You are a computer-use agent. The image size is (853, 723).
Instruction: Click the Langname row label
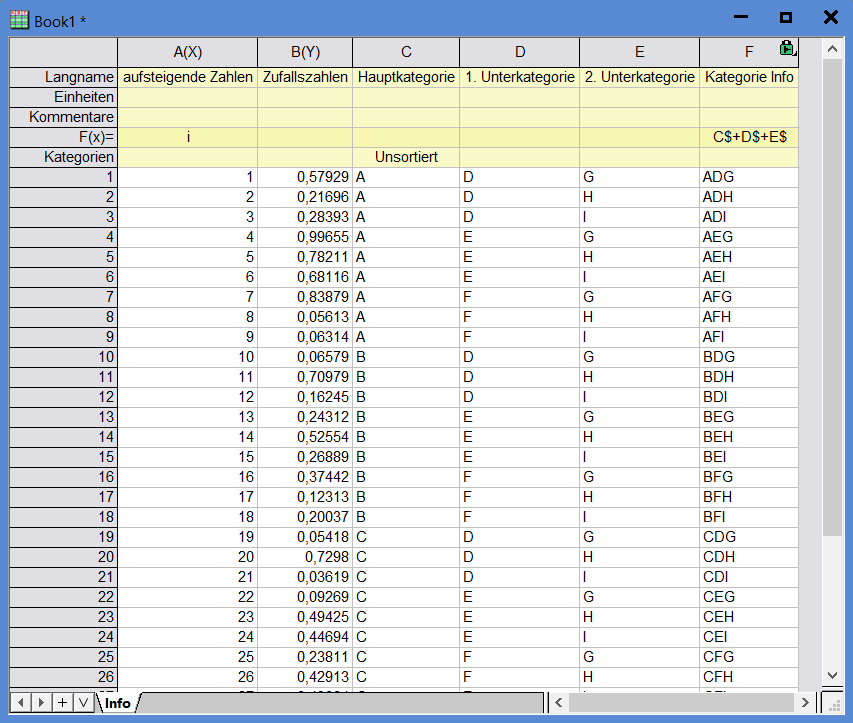tap(64, 77)
